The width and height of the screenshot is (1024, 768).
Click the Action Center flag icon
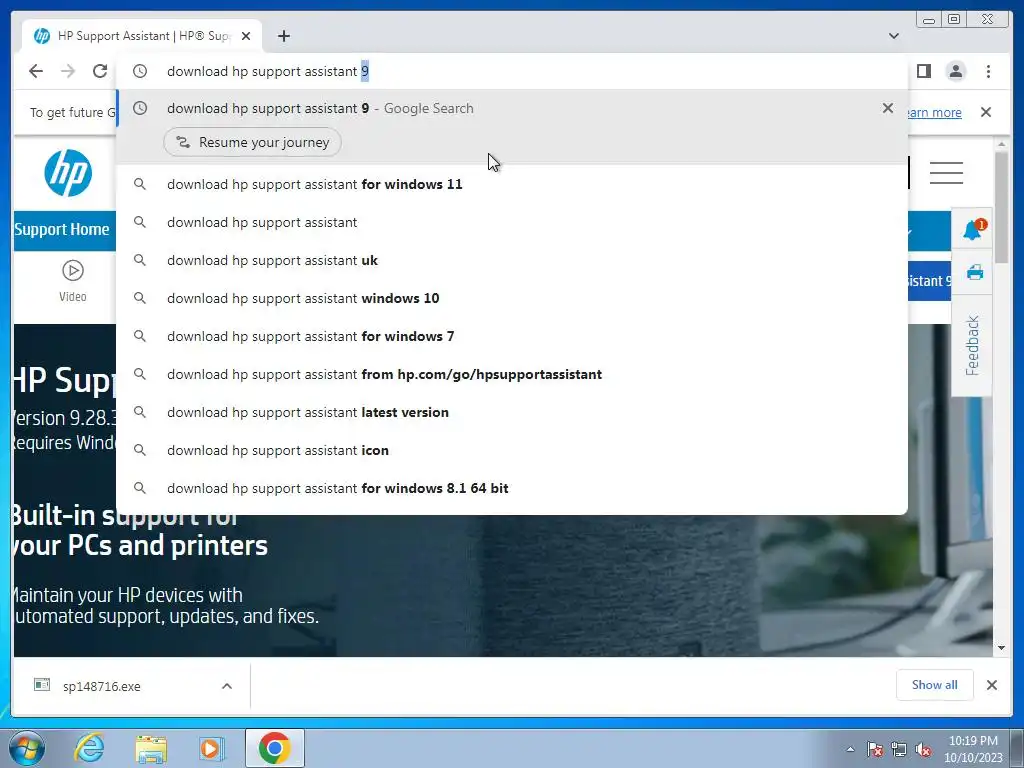pyautogui.click(x=875, y=750)
